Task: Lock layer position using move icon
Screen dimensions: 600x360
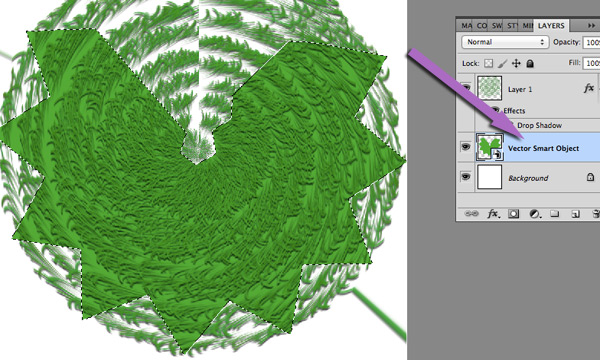Action: (x=516, y=64)
